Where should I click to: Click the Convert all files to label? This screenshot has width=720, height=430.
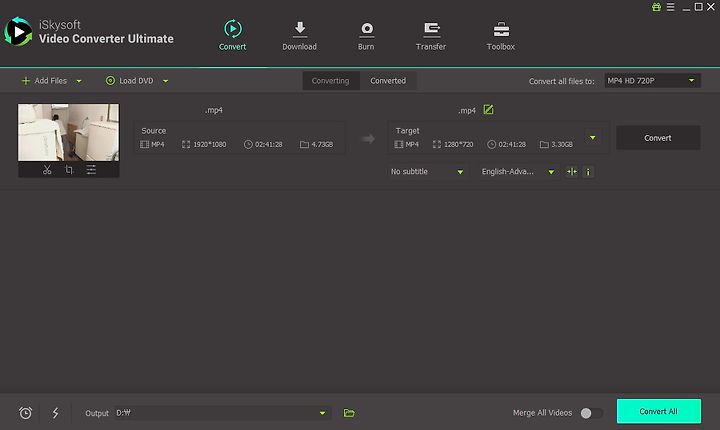point(562,81)
